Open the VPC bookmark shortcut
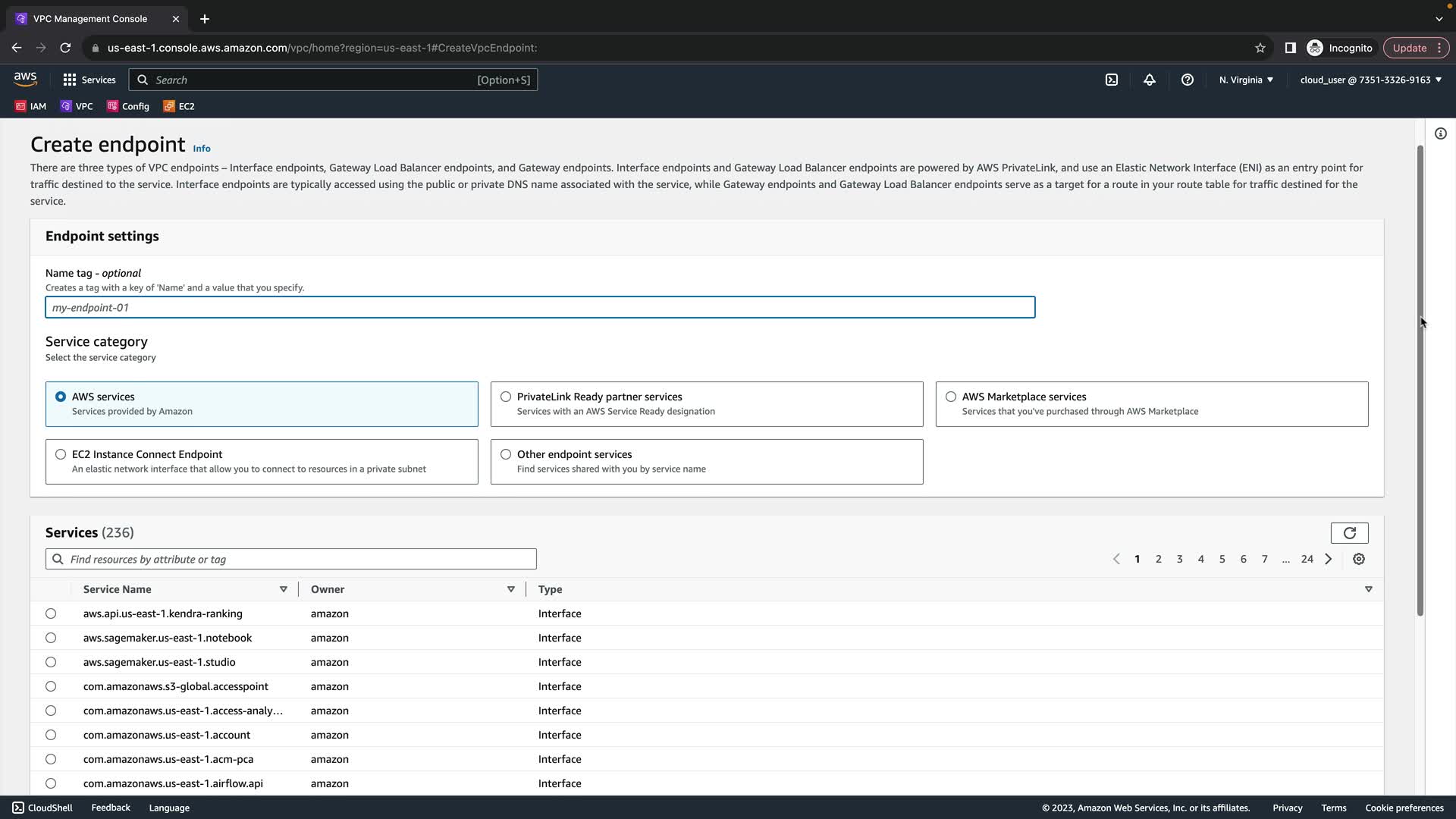The width and height of the screenshot is (1456, 819). (77, 106)
